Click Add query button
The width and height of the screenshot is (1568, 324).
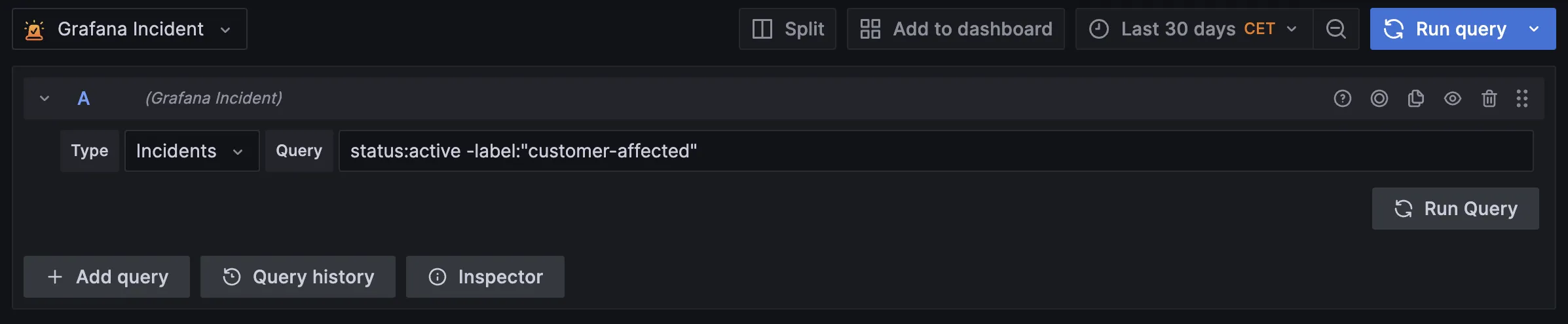pos(107,277)
